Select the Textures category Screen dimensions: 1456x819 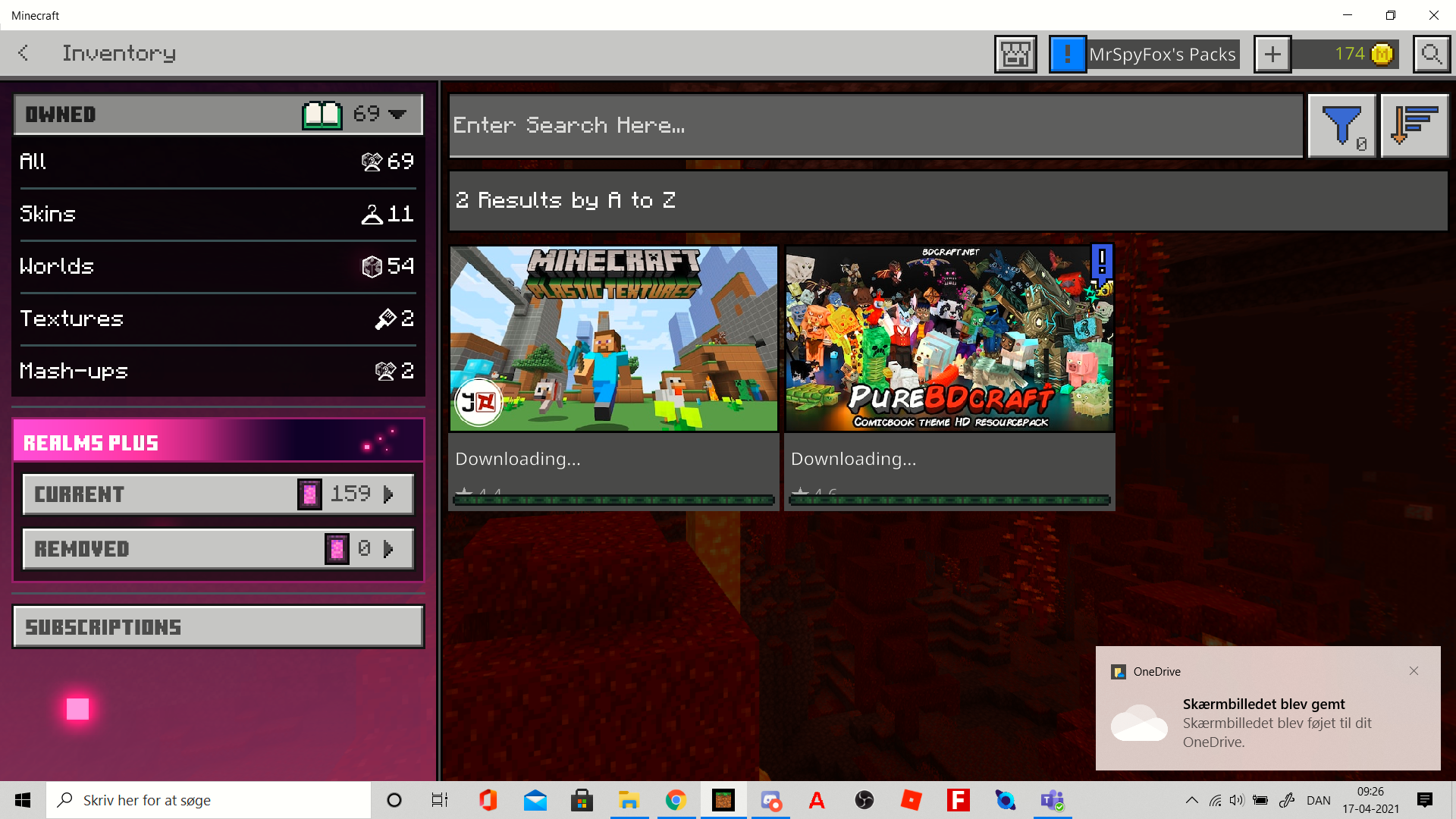click(218, 319)
